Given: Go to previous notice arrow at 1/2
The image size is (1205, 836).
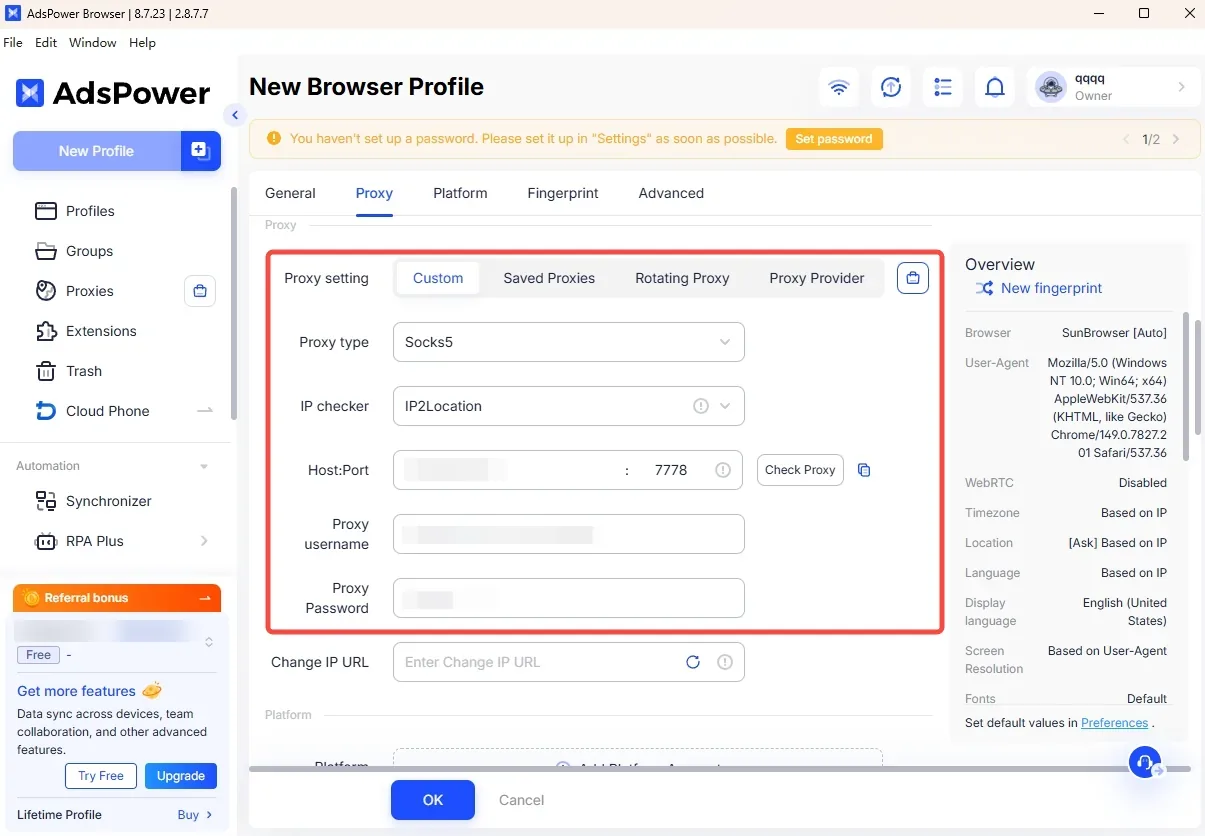Looking at the screenshot, I should (x=1126, y=139).
